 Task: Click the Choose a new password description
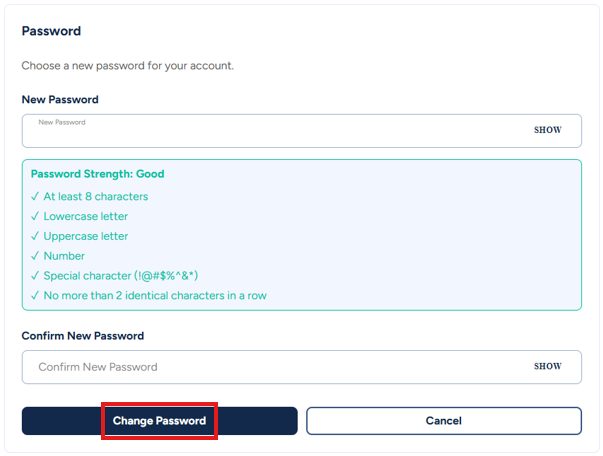point(127,66)
